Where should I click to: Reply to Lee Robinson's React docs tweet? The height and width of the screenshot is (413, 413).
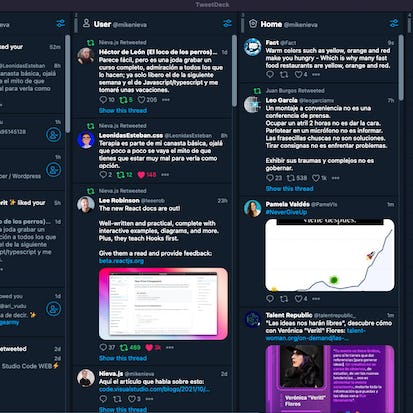click(103, 347)
